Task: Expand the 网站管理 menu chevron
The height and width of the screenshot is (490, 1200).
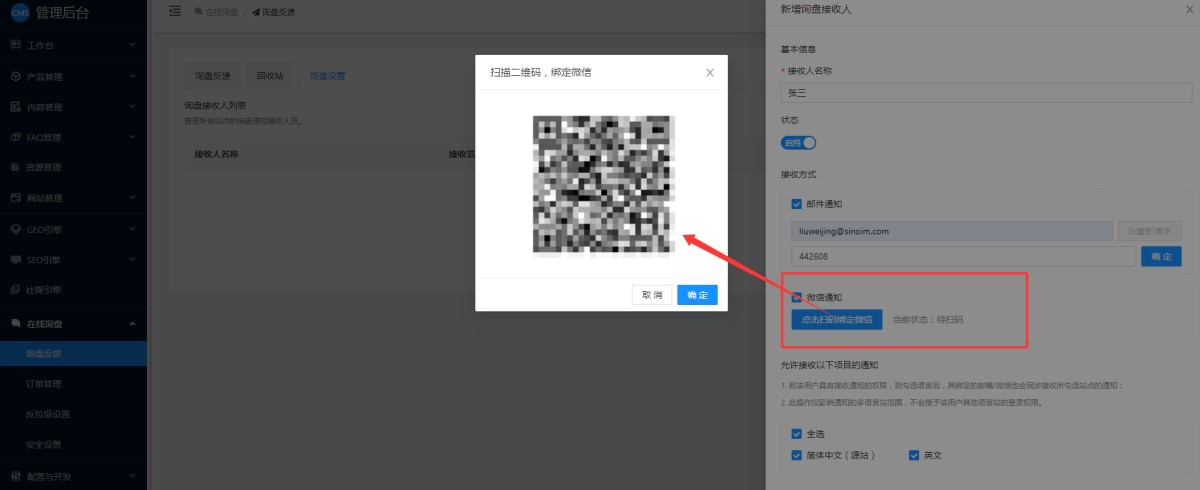Action: (133, 198)
